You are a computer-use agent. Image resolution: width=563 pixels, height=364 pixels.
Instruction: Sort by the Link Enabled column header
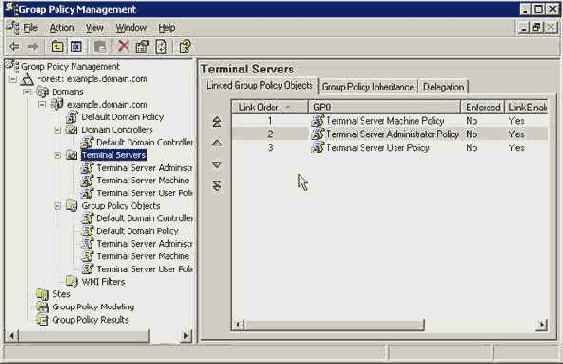526,107
